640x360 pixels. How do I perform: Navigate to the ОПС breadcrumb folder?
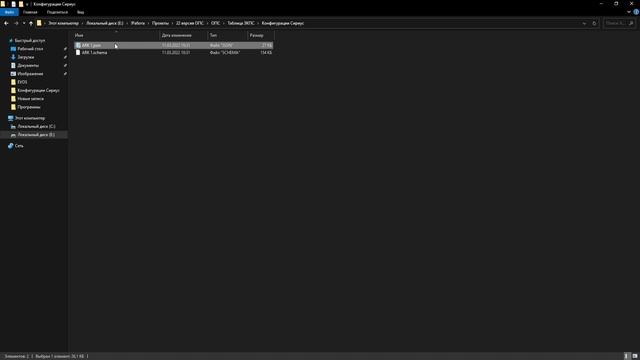[215, 23]
